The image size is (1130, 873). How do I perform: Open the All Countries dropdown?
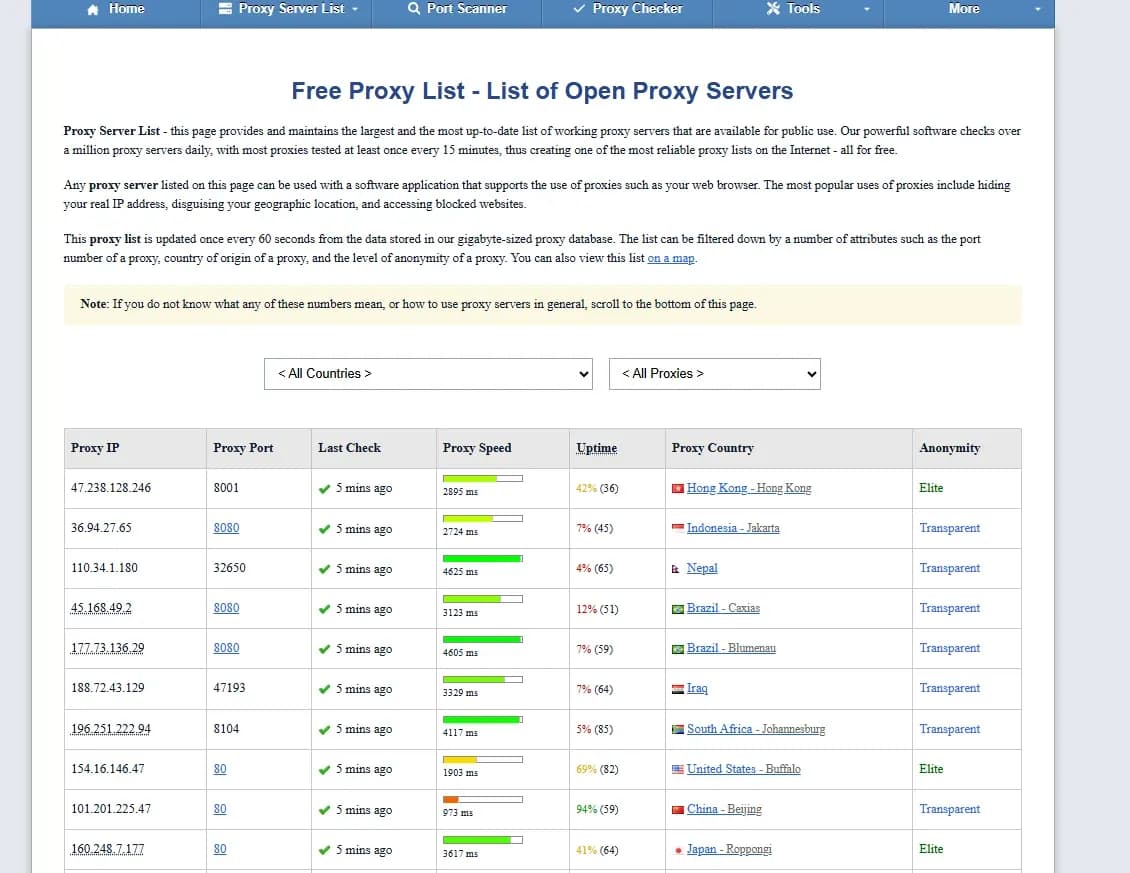428,373
